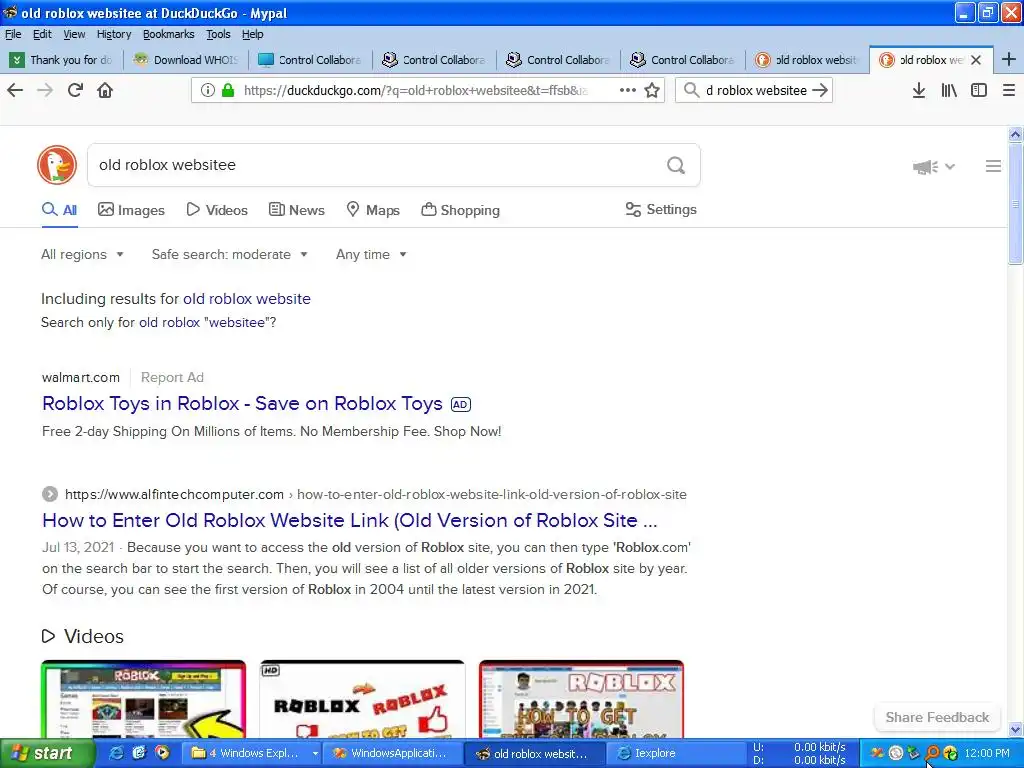1024x768 pixels.
Task: Click the alfintechcomputer site favicon
Action: (x=50, y=494)
